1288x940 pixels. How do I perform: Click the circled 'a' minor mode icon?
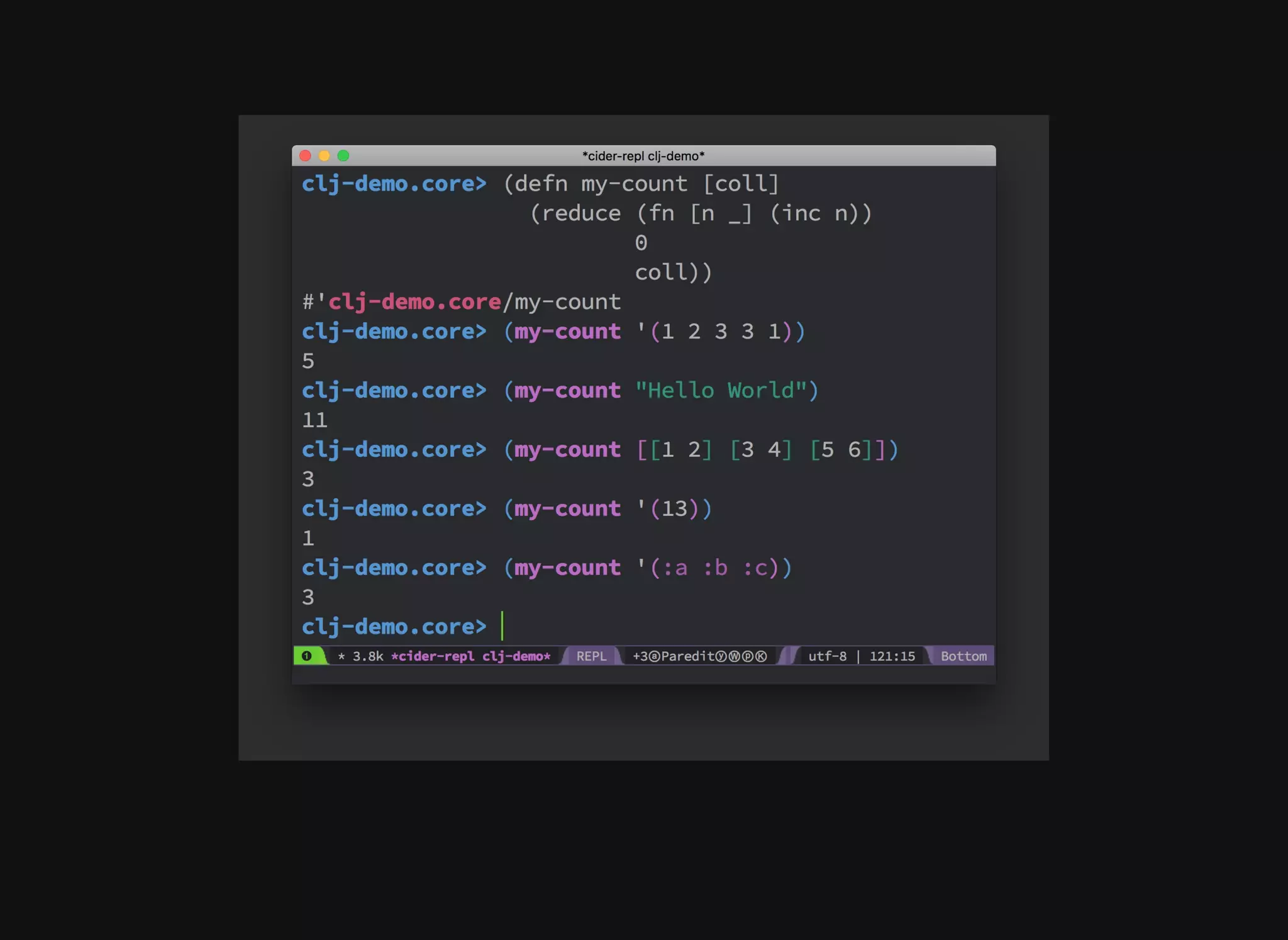point(654,656)
